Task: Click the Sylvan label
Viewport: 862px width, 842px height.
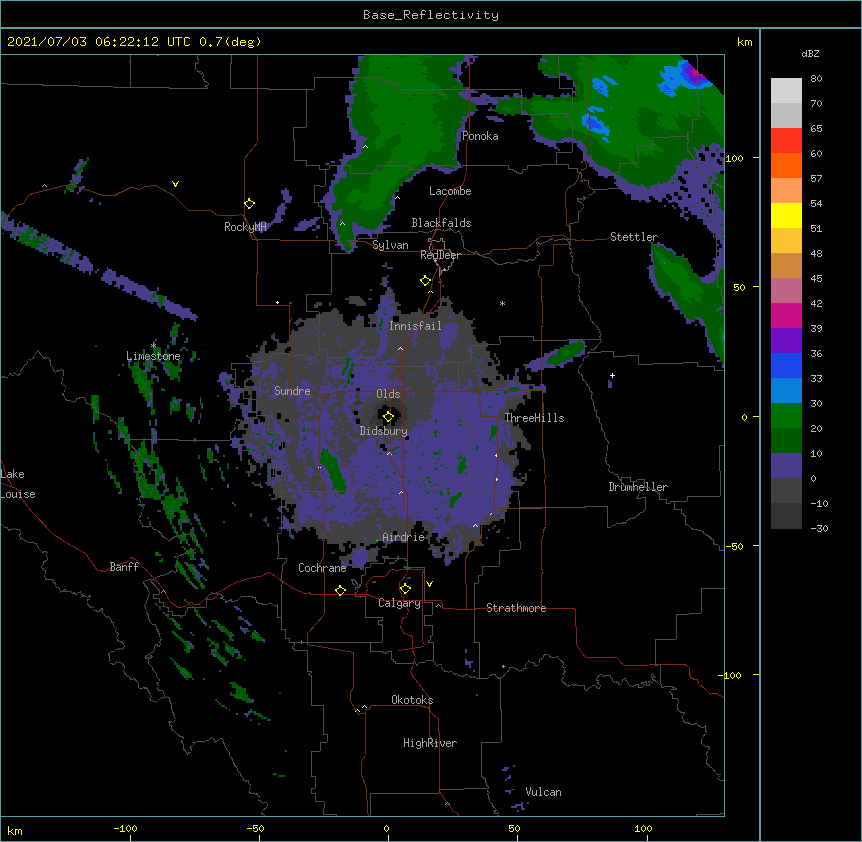Action: click(x=390, y=245)
